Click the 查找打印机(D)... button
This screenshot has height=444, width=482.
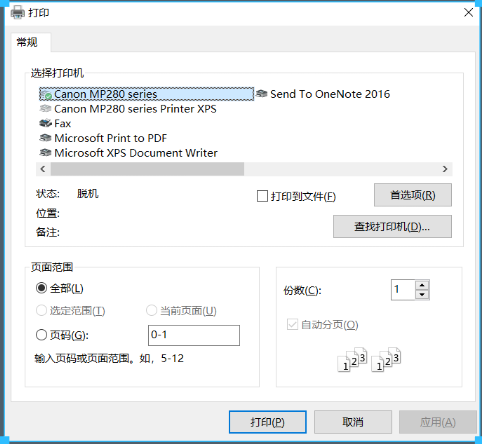click(x=392, y=227)
